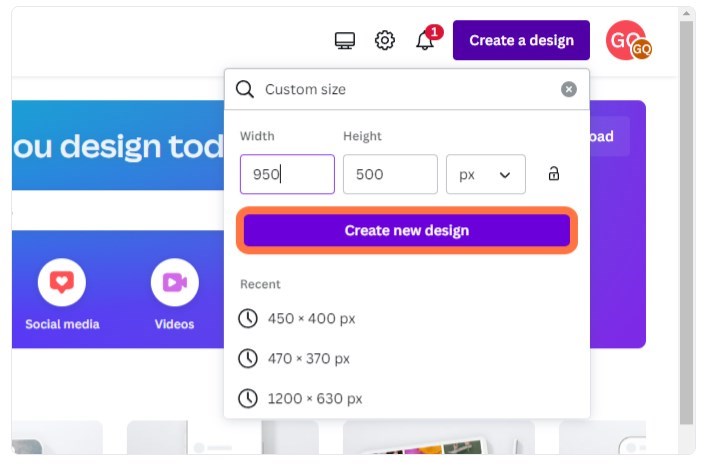Click the Width field showing 950

pyautogui.click(x=287, y=174)
